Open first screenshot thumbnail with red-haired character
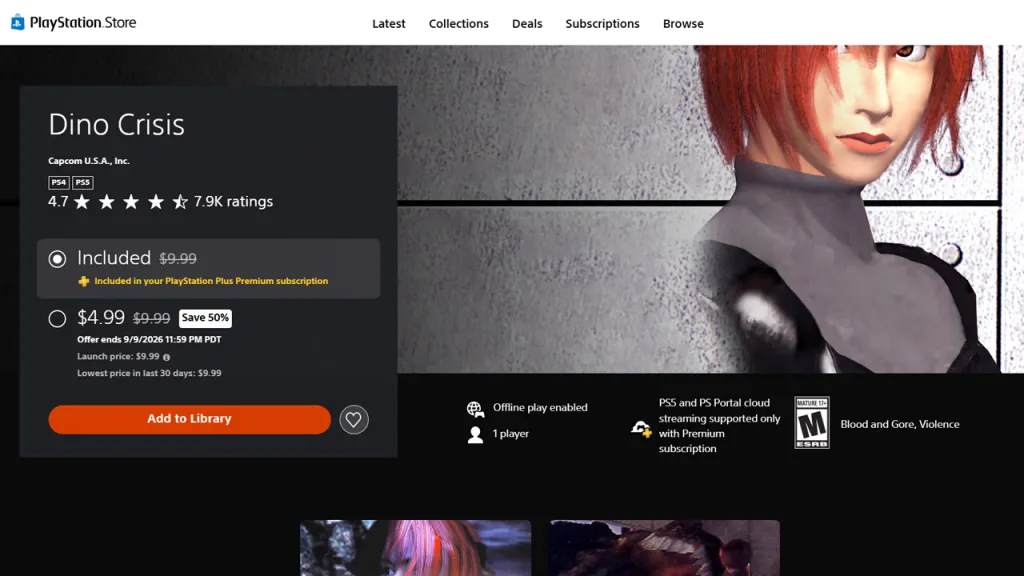Image resolution: width=1024 pixels, height=576 pixels. [415, 548]
